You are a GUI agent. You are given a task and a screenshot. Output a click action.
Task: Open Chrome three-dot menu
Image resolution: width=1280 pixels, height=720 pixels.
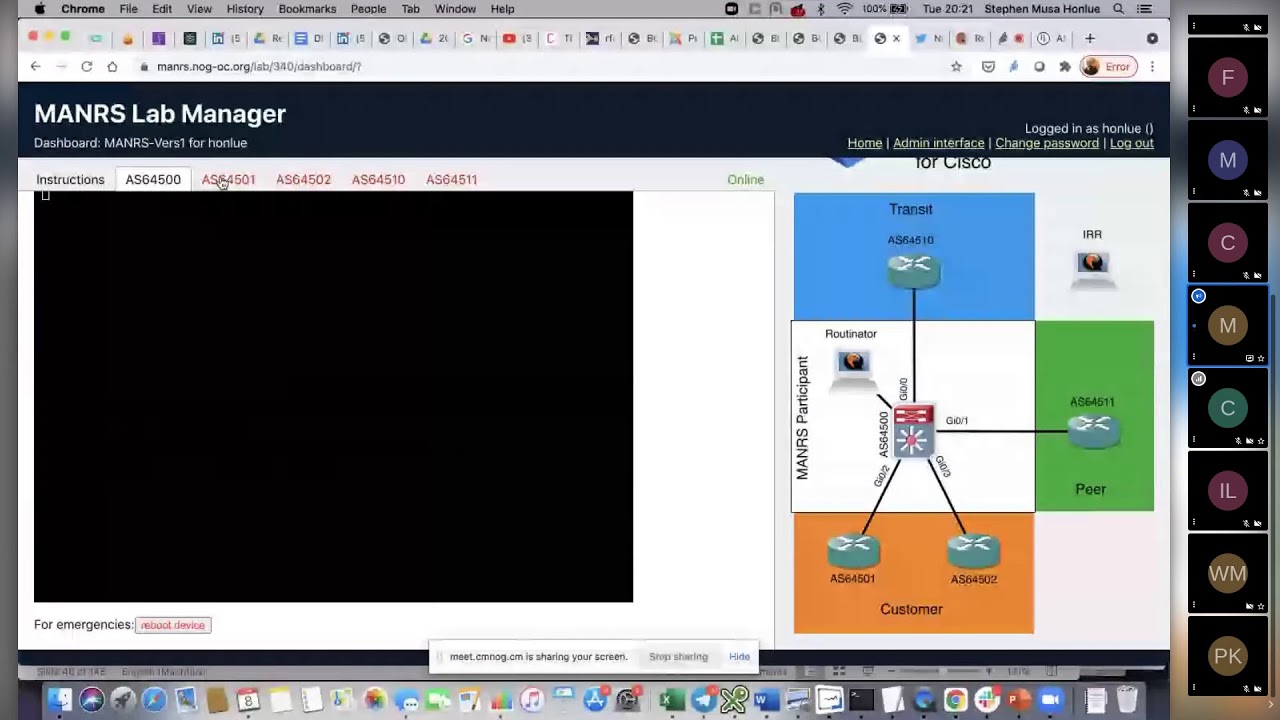coord(1152,66)
